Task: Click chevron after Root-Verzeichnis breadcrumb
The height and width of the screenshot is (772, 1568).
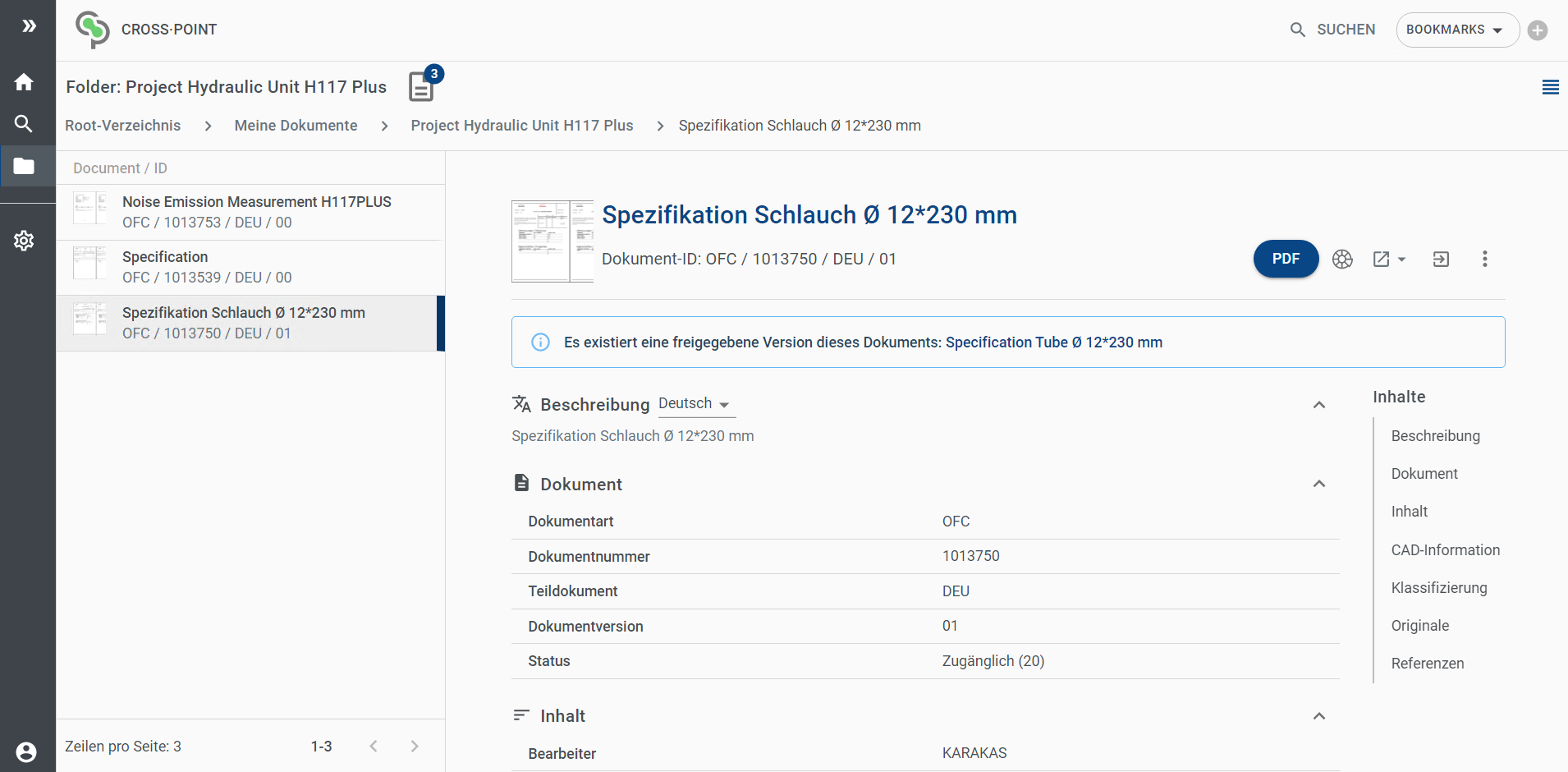Action: point(208,126)
